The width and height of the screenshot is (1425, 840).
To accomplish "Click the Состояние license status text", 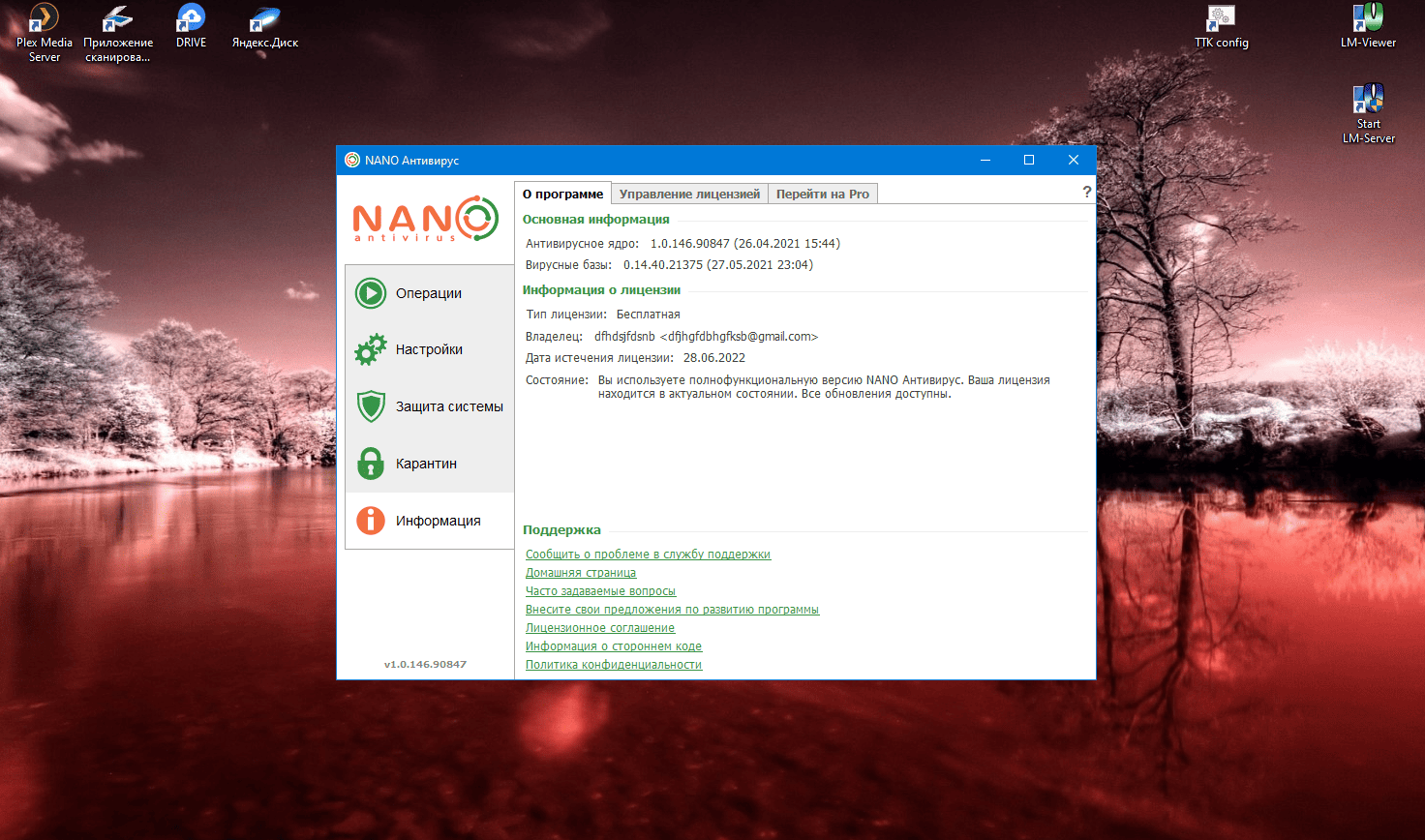I will coord(824,387).
